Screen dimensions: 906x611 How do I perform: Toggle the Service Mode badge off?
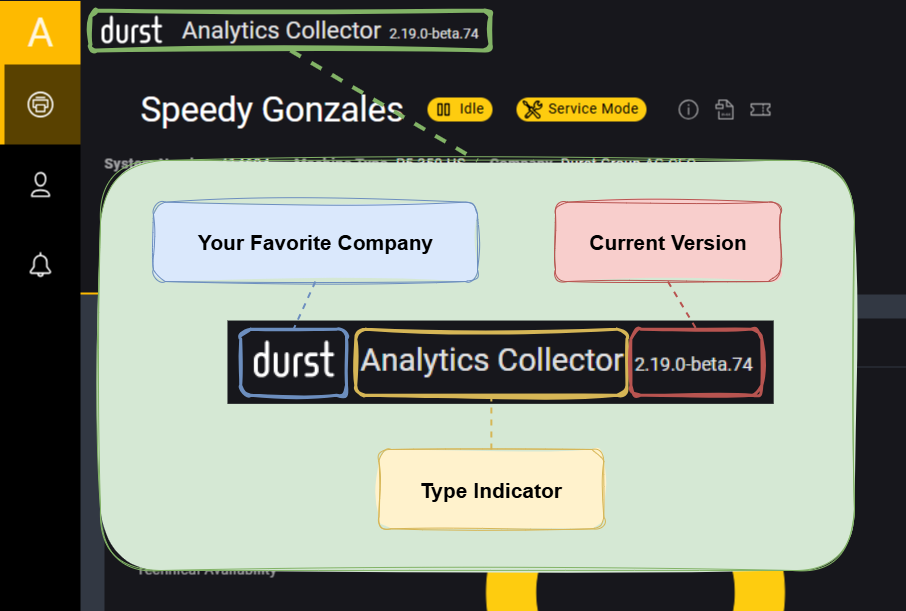click(581, 110)
